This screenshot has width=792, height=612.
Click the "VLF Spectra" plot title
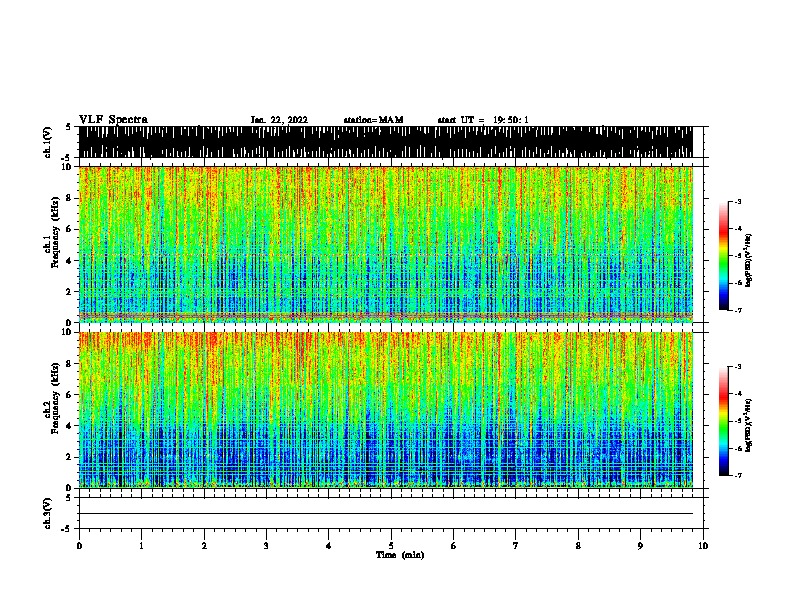click(113, 120)
